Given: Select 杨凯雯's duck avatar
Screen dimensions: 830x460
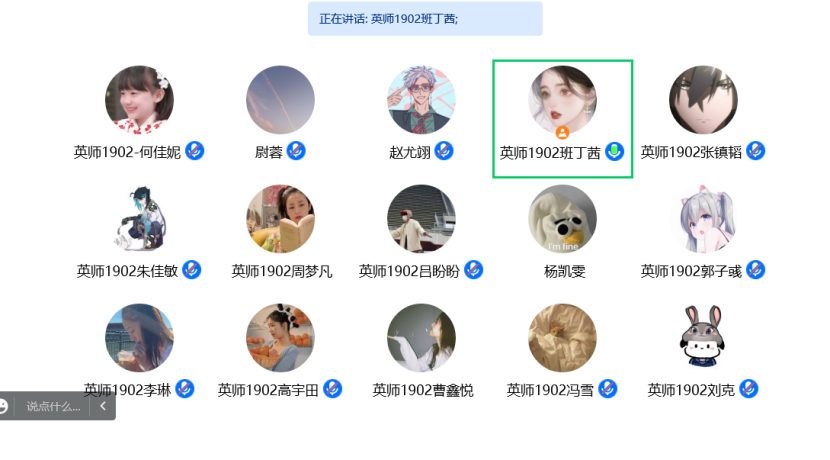Looking at the screenshot, I should pos(563,218).
